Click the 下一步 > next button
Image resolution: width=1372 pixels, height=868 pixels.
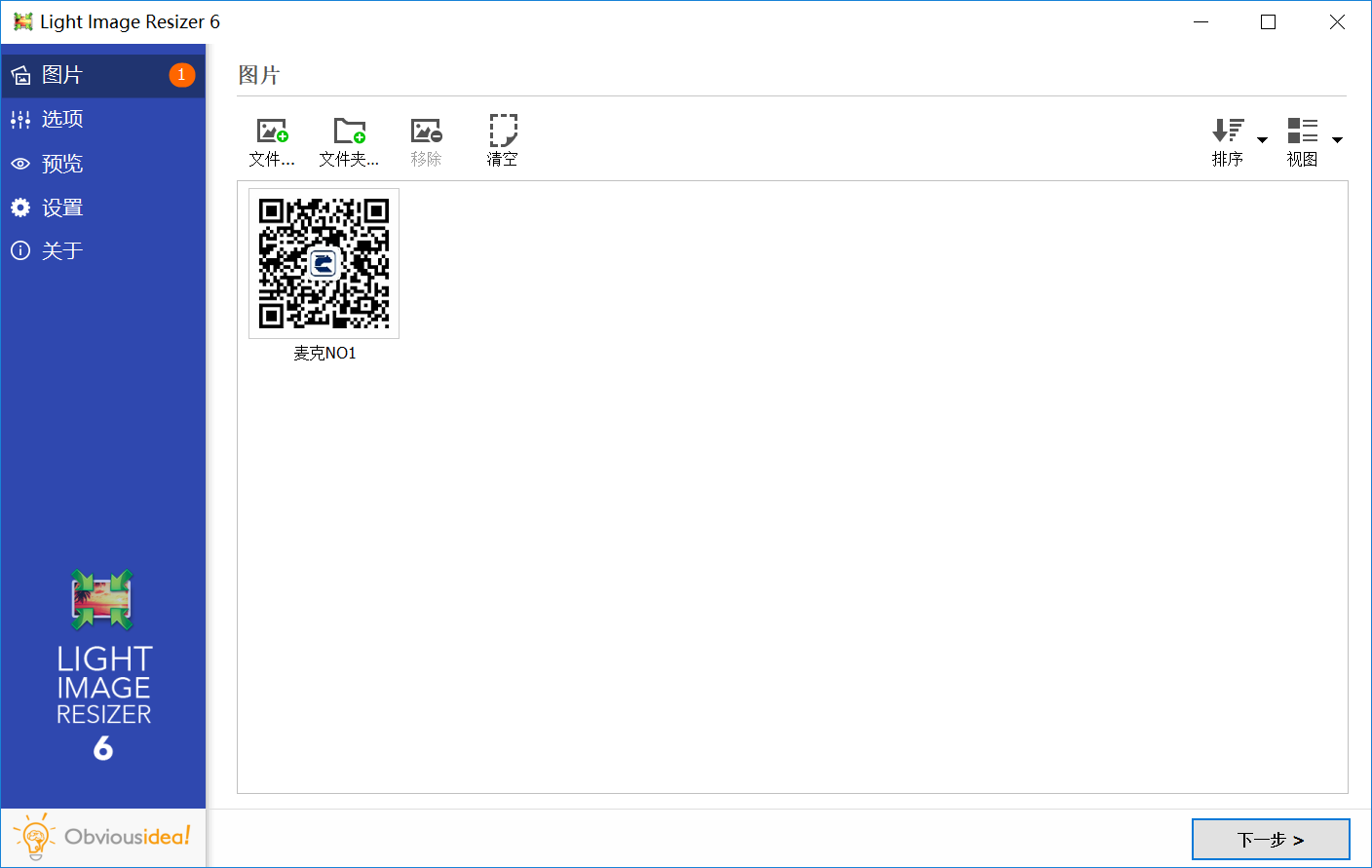tap(1271, 840)
